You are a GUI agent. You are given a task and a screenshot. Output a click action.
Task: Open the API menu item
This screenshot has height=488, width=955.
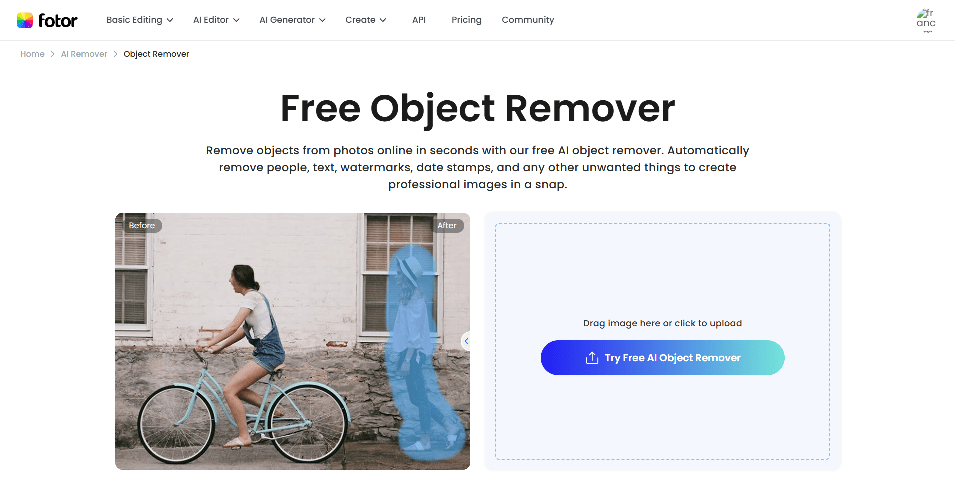[x=418, y=20]
